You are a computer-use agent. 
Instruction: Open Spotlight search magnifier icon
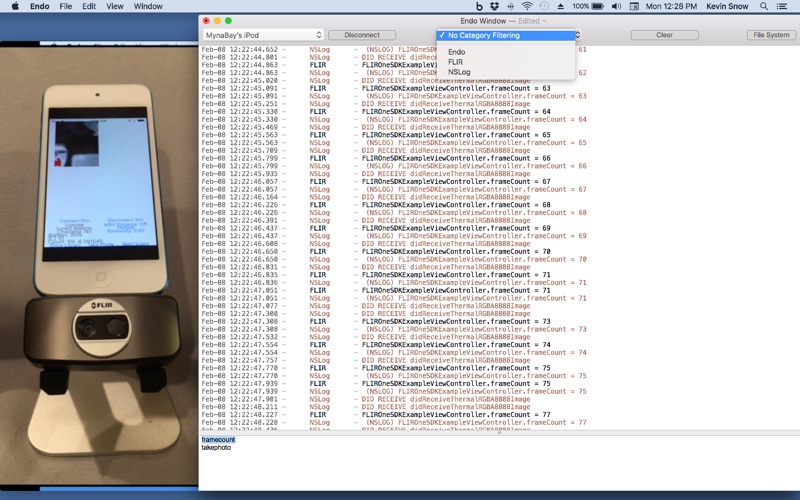pyautogui.click(x=764, y=6)
